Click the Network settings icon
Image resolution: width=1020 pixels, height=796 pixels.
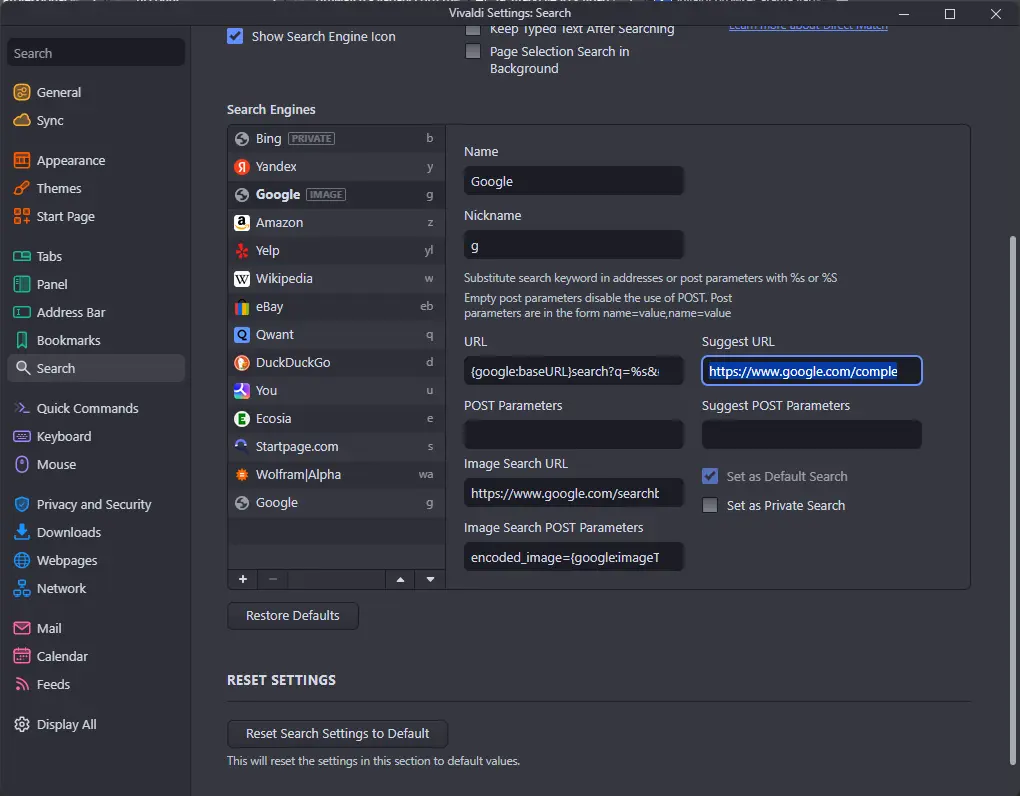coord(21,589)
